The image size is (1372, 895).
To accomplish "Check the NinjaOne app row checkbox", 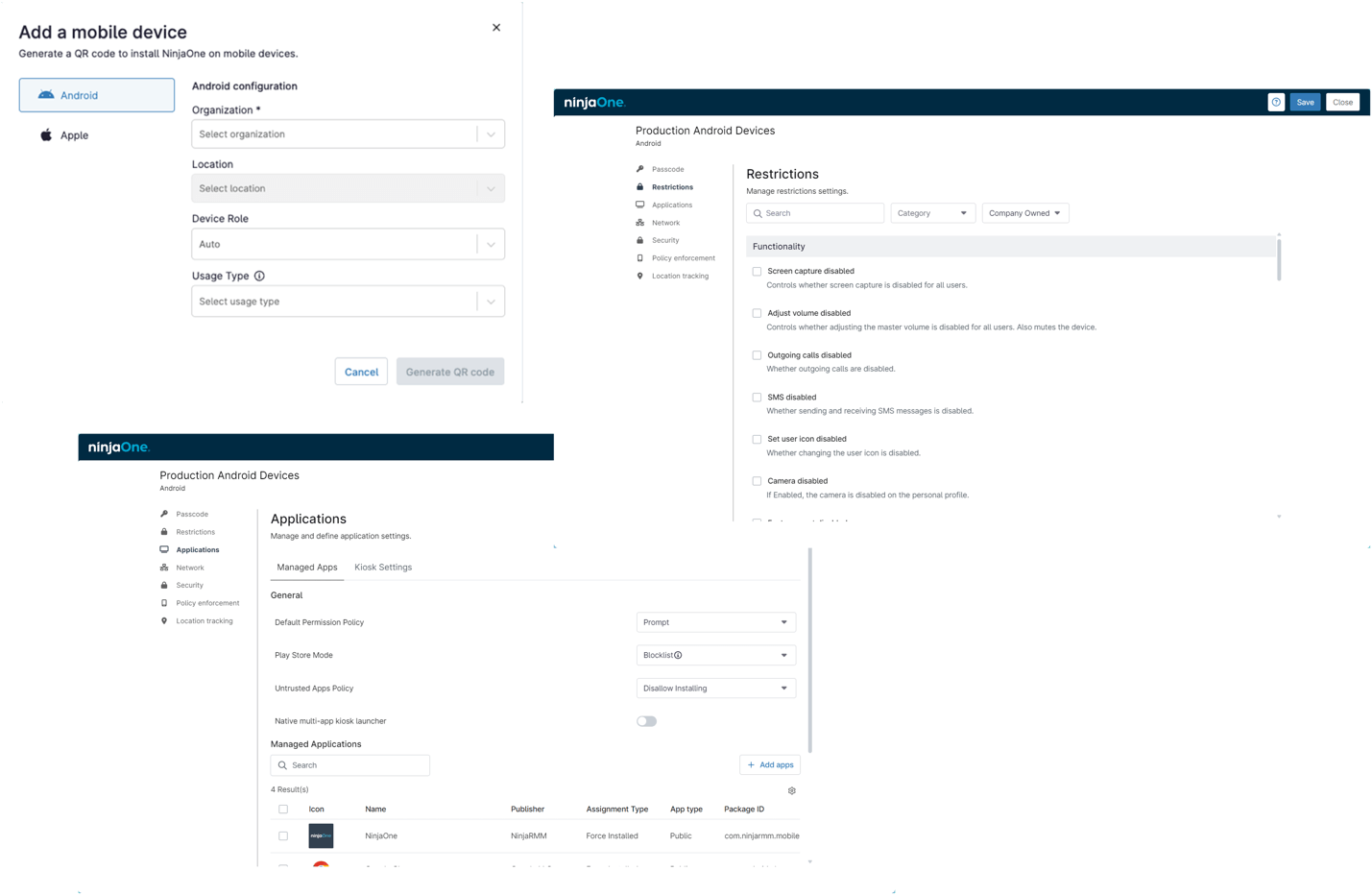I will 283,836.
